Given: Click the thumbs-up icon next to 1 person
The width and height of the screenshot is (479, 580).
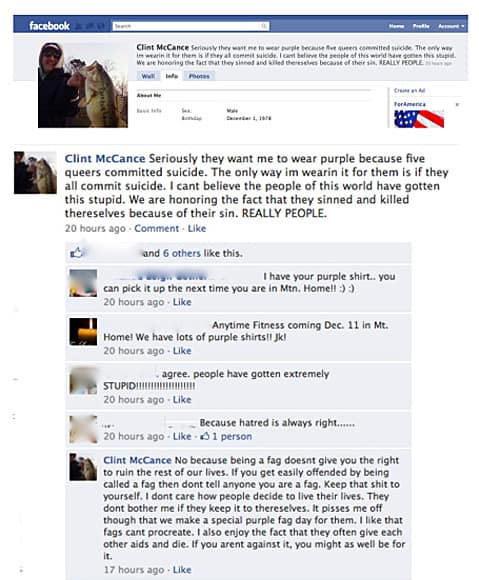Looking at the screenshot, I should [x=205, y=436].
